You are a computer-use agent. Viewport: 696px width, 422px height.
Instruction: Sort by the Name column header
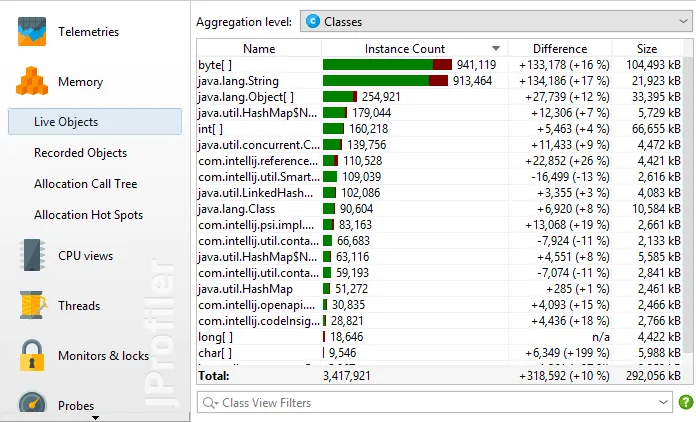coord(259,48)
